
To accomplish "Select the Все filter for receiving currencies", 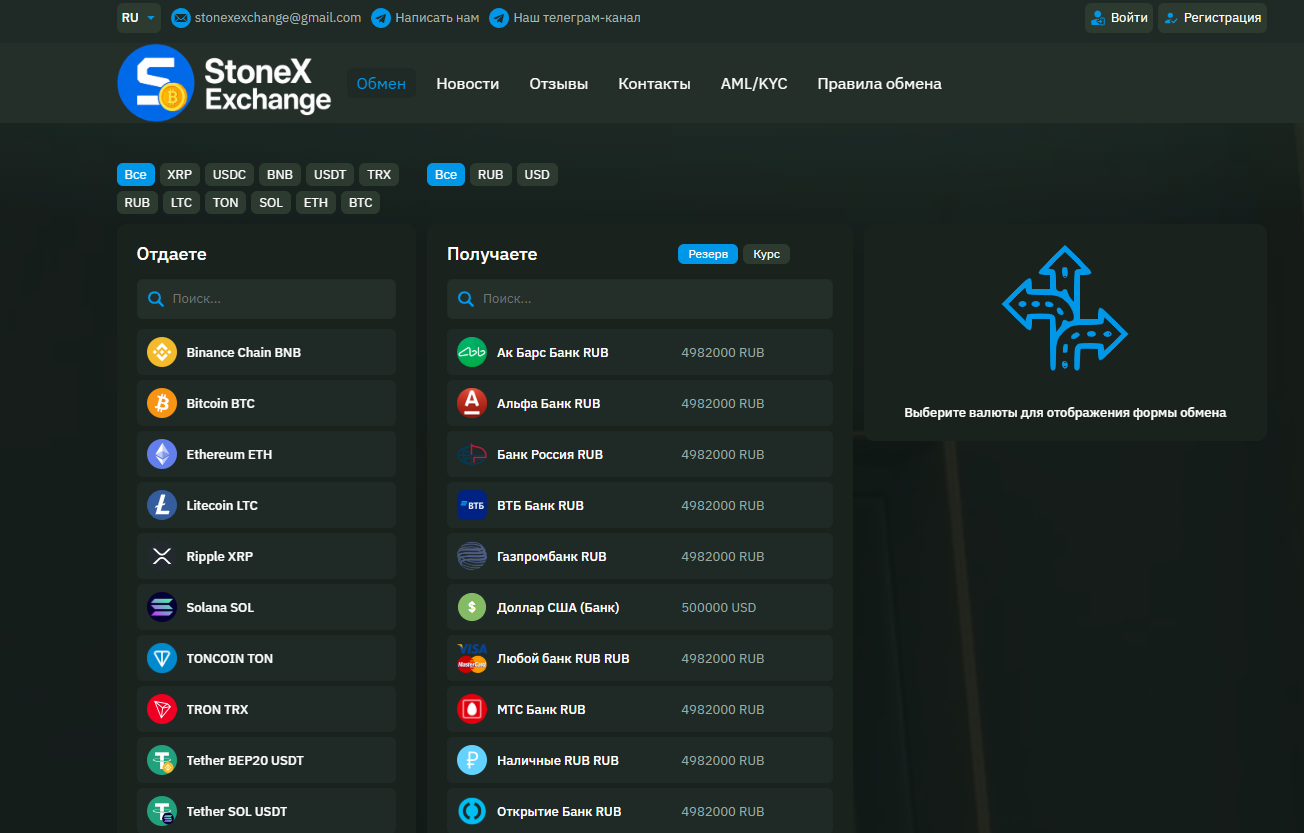I will coord(446,175).
